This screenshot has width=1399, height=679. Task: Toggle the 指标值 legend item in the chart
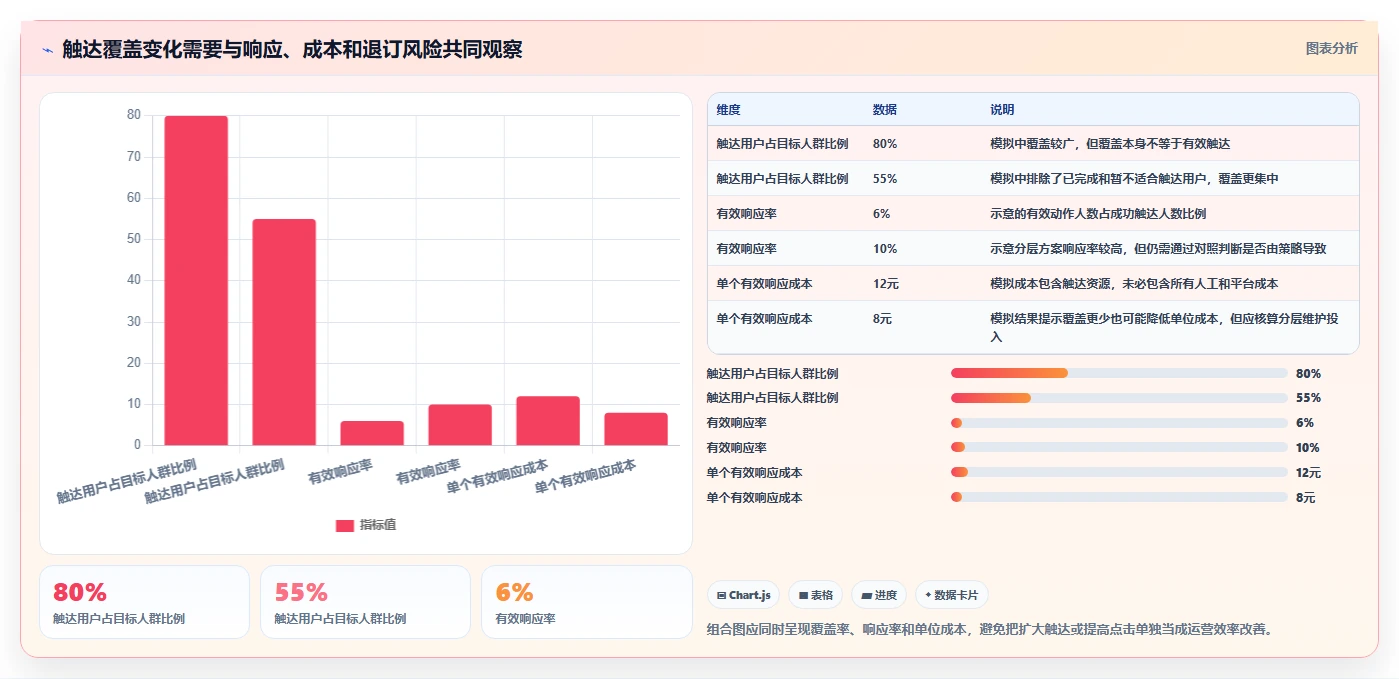[366, 525]
